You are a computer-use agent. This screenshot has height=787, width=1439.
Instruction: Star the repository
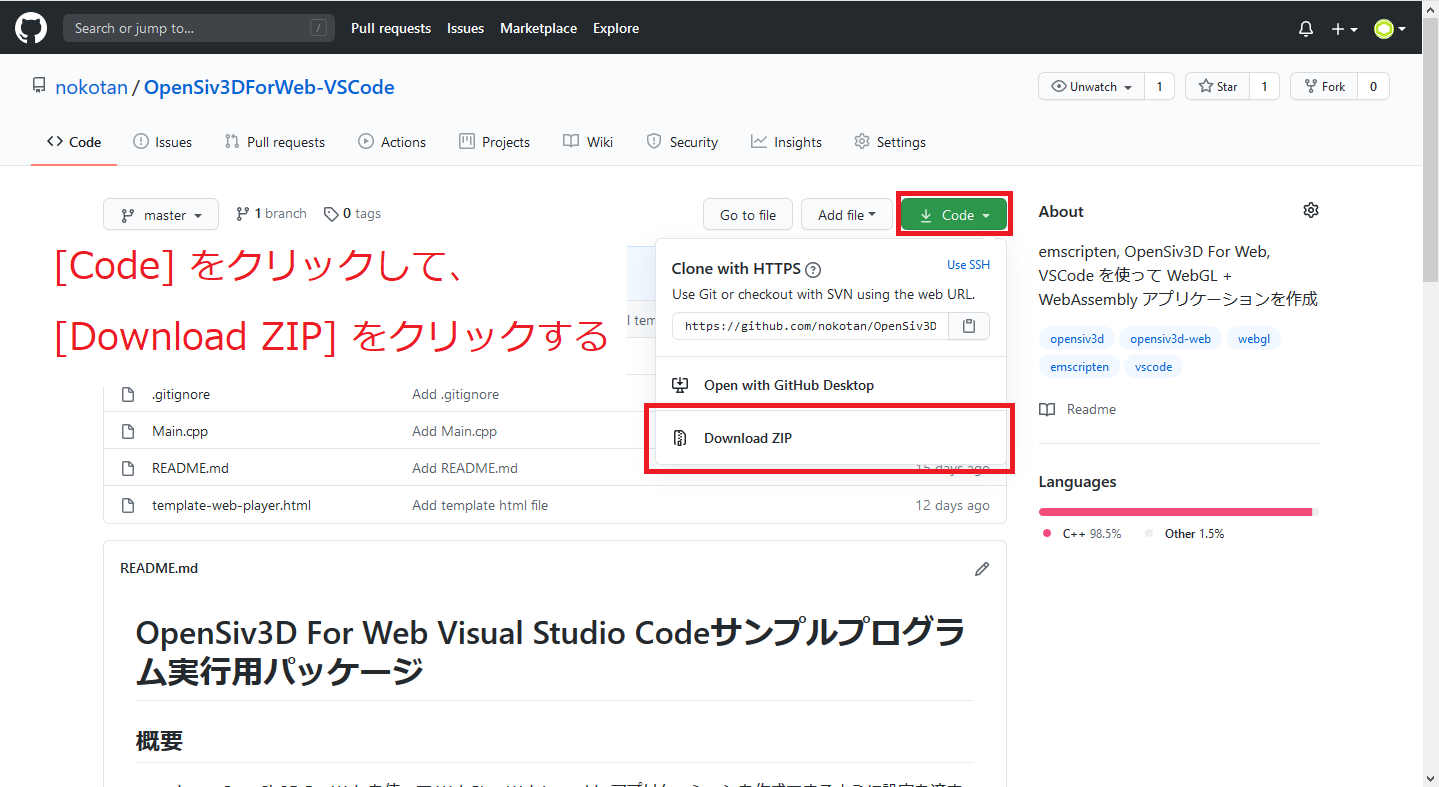click(1218, 87)
